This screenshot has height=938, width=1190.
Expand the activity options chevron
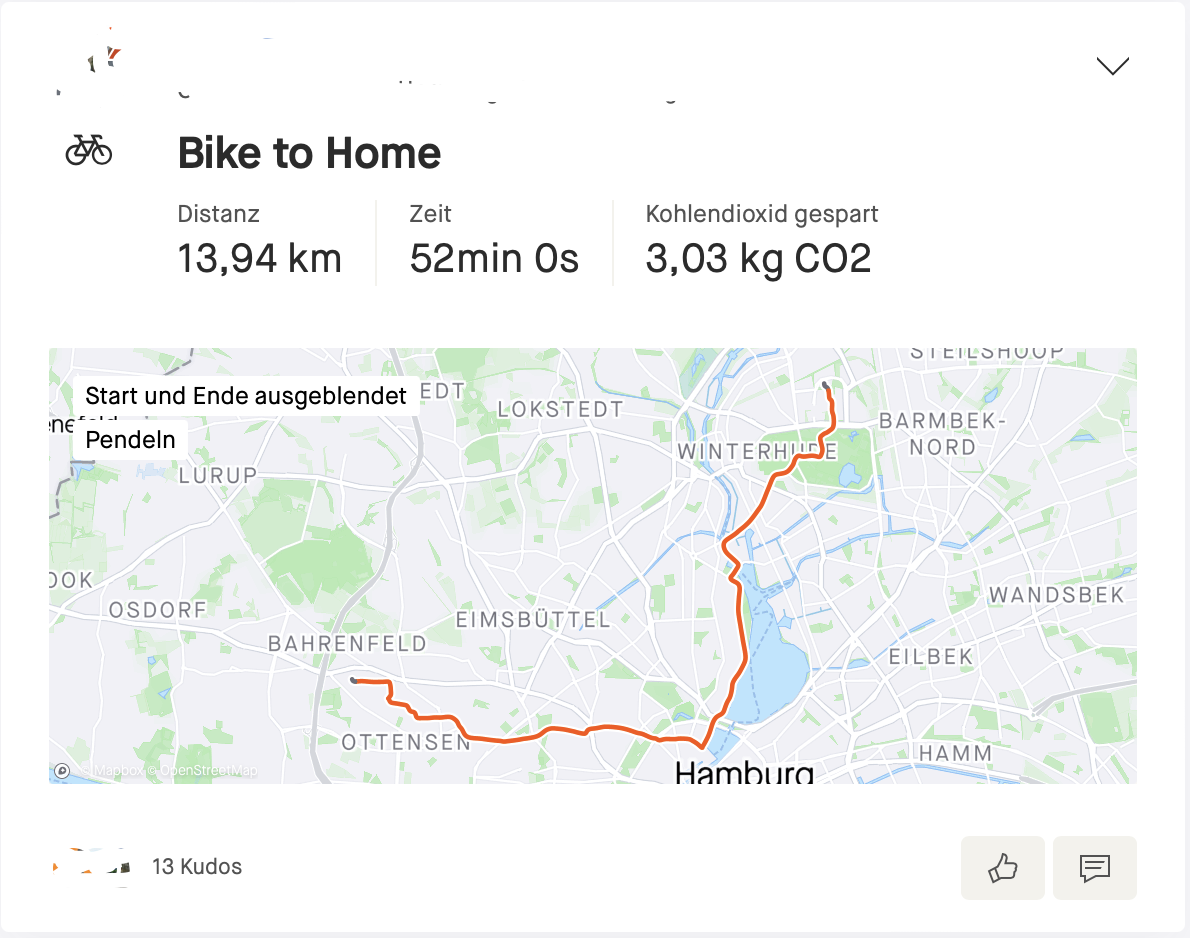tap(1112, 66)
